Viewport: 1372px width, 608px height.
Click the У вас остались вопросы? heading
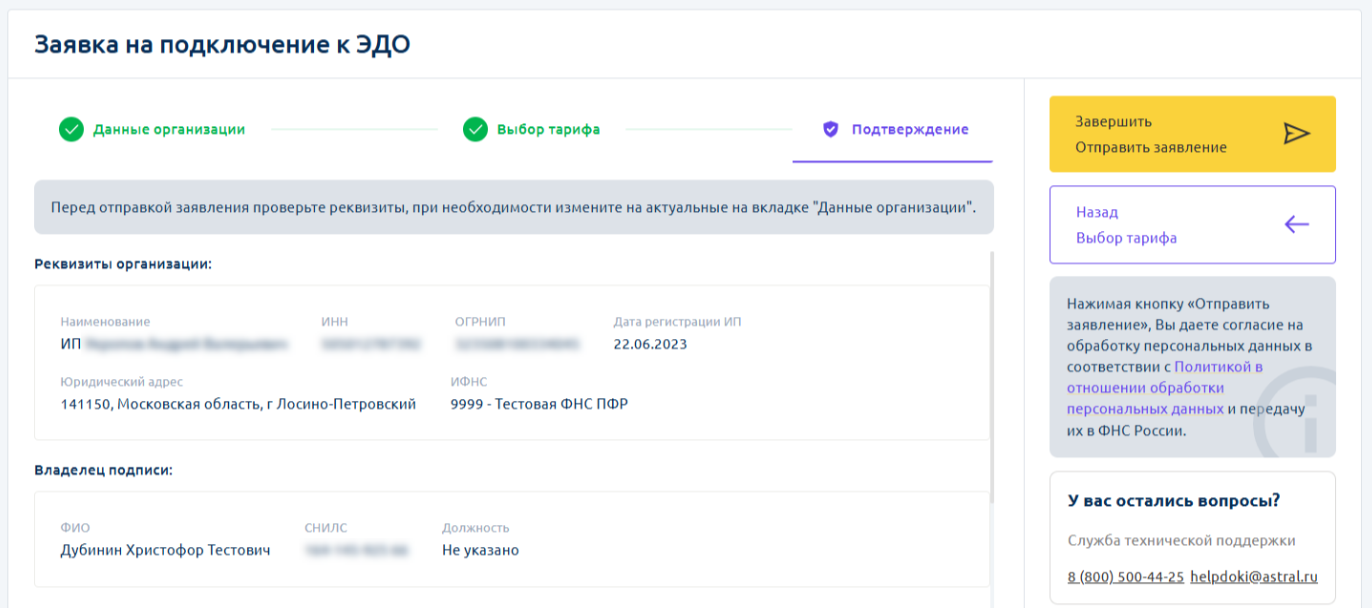click(1174, 501)
